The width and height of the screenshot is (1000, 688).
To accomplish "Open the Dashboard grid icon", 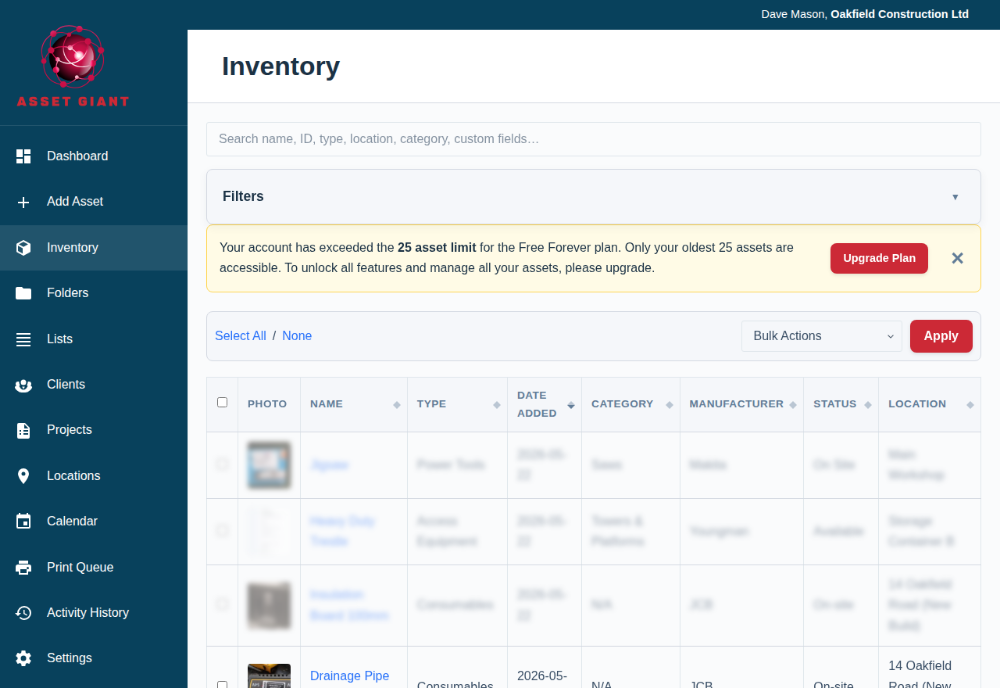I will coord(24,156).
